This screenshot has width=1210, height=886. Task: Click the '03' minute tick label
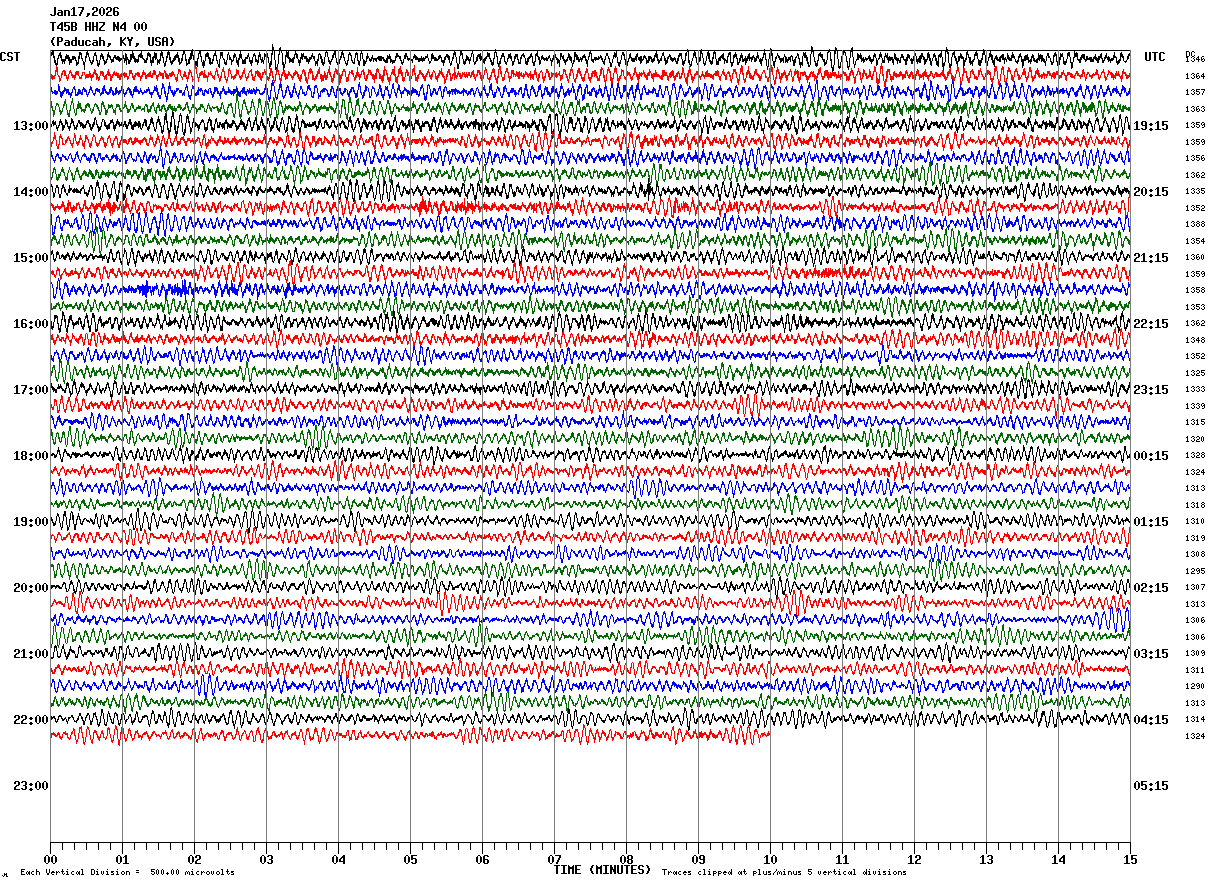[267, 859]
